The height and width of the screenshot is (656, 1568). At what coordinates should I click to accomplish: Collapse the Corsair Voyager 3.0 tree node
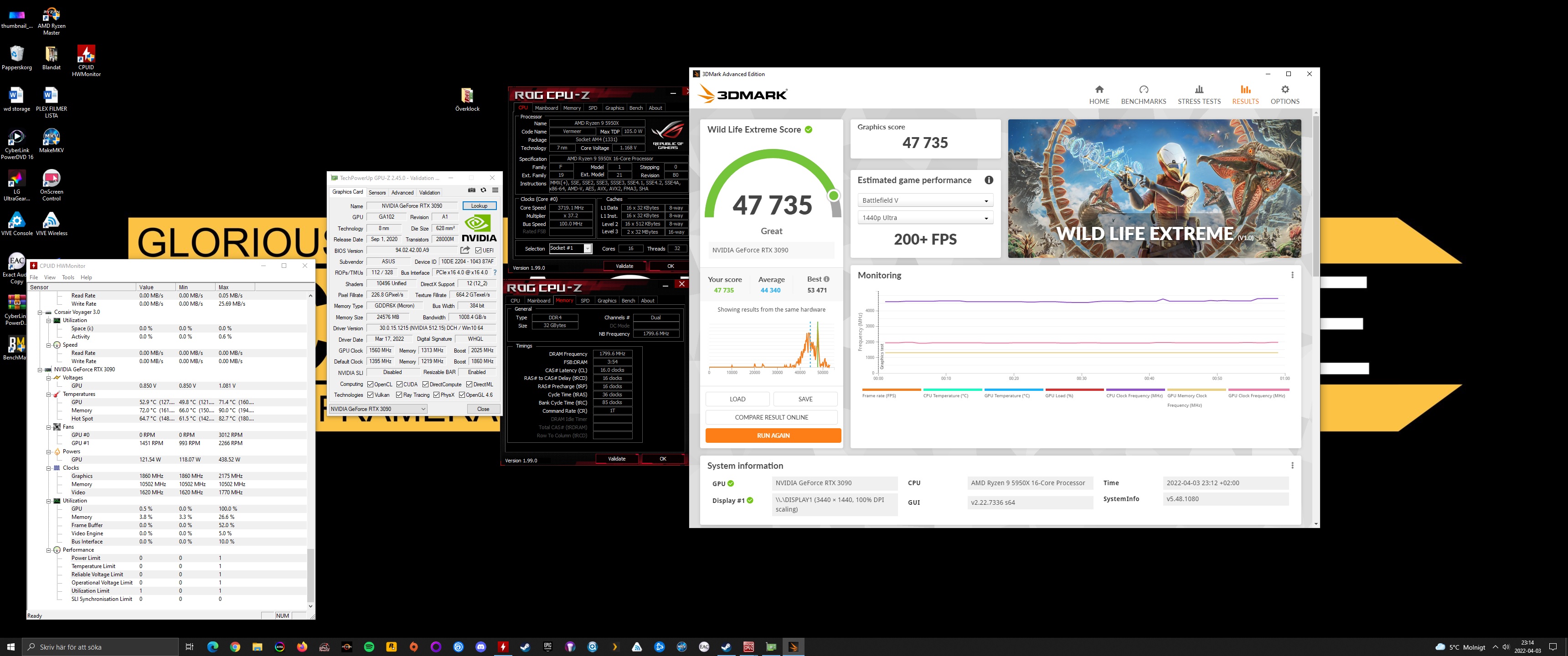point(40,312)
